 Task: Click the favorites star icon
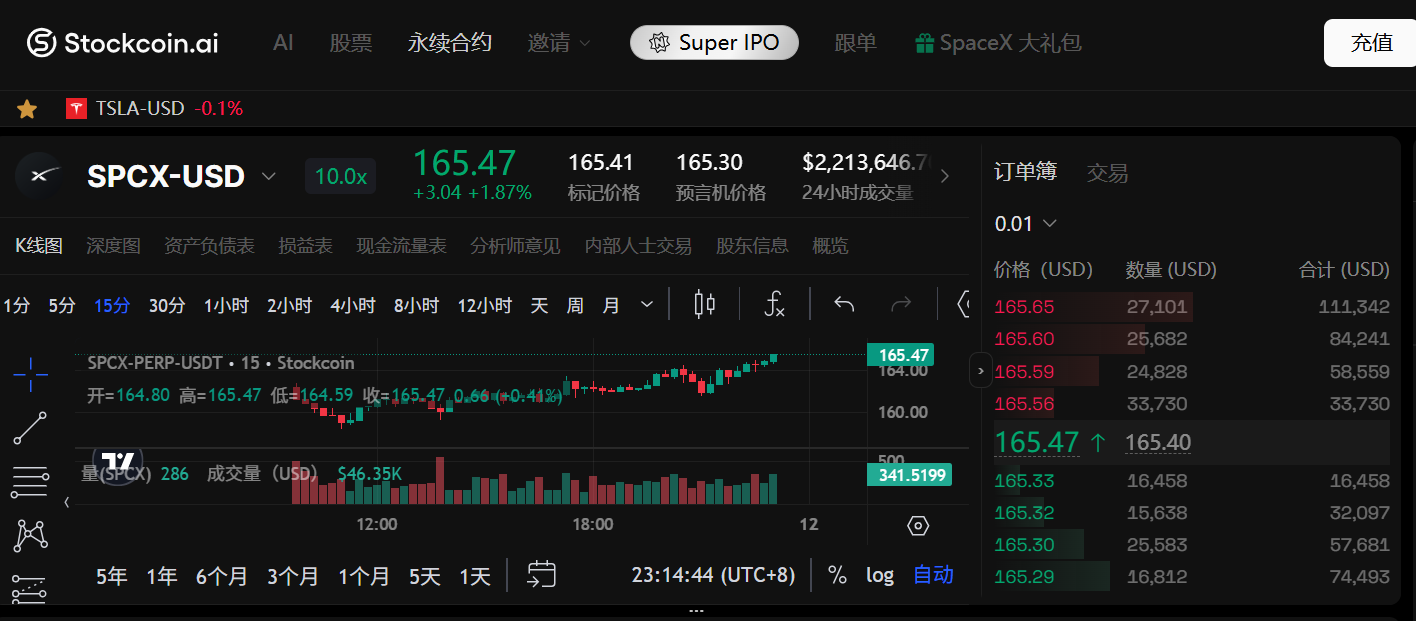(x=27, y=109)
